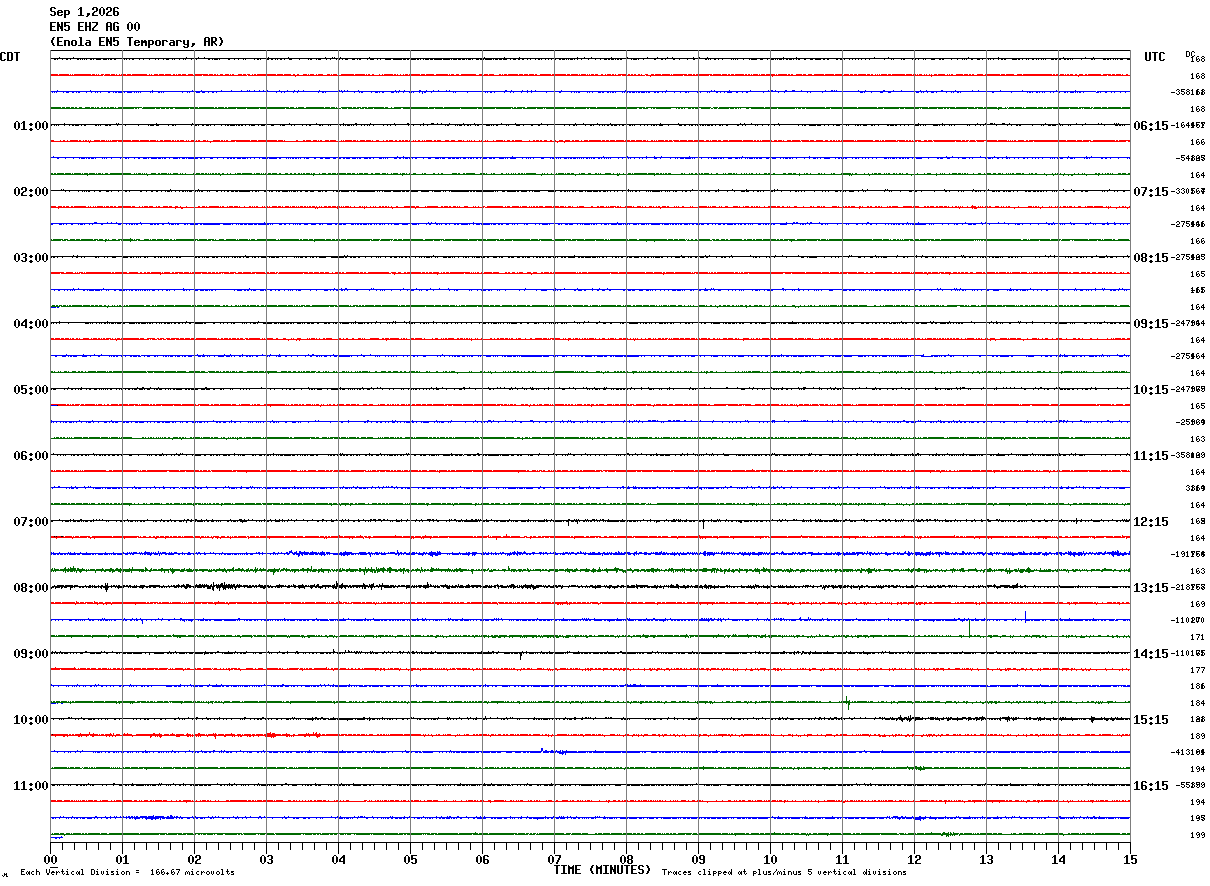Viewport: 1210px width, 886px height.
Task: Click the 06:15 UTC time label
Action: pyautogui.click(x=1151, y=126)
